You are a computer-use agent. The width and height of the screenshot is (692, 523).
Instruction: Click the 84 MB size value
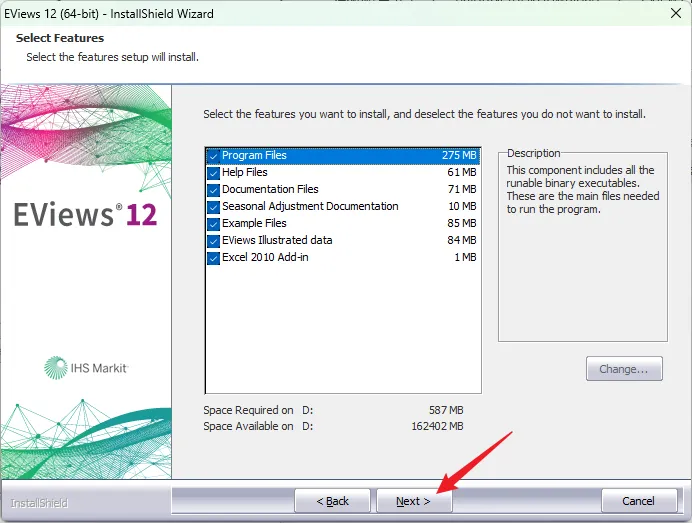462,240
